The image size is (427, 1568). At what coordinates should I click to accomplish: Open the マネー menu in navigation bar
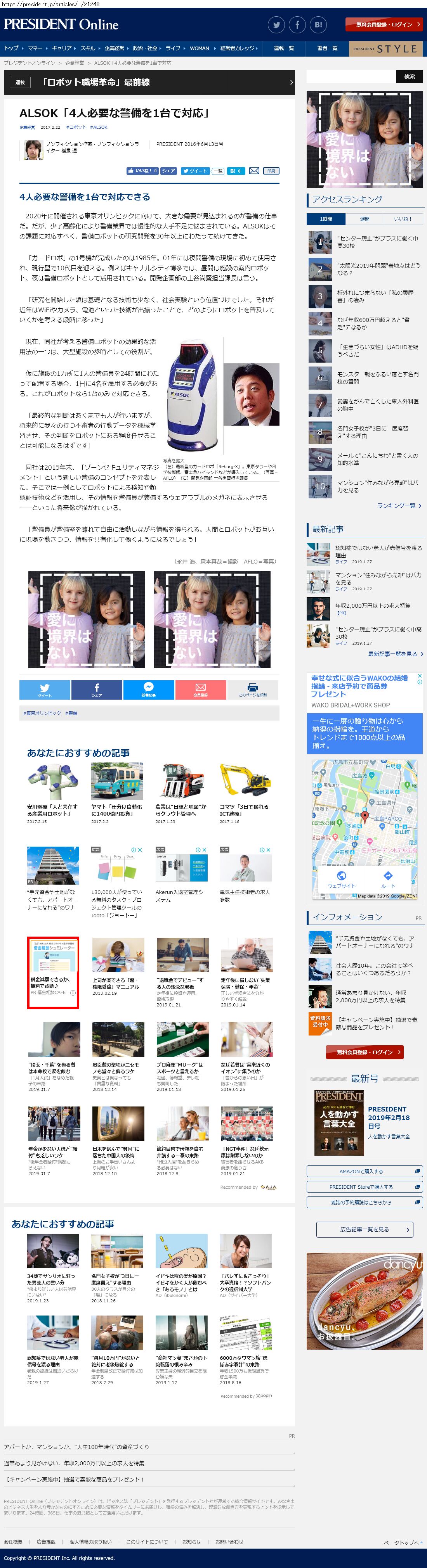pos(35,48)
